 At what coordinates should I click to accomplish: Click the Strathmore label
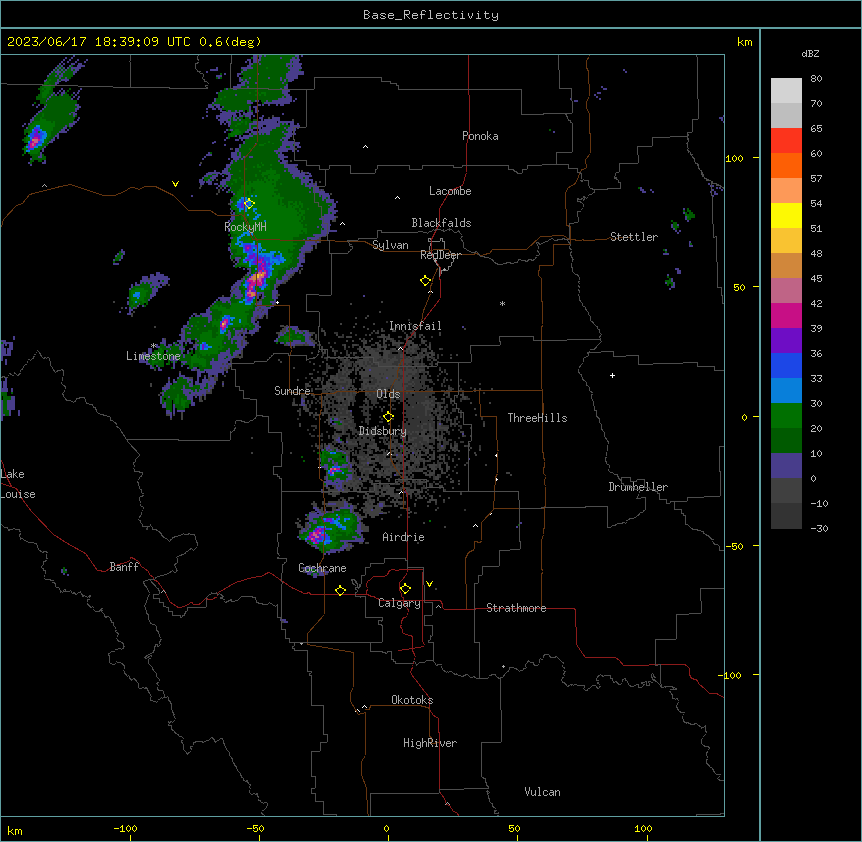coord(516,608)
